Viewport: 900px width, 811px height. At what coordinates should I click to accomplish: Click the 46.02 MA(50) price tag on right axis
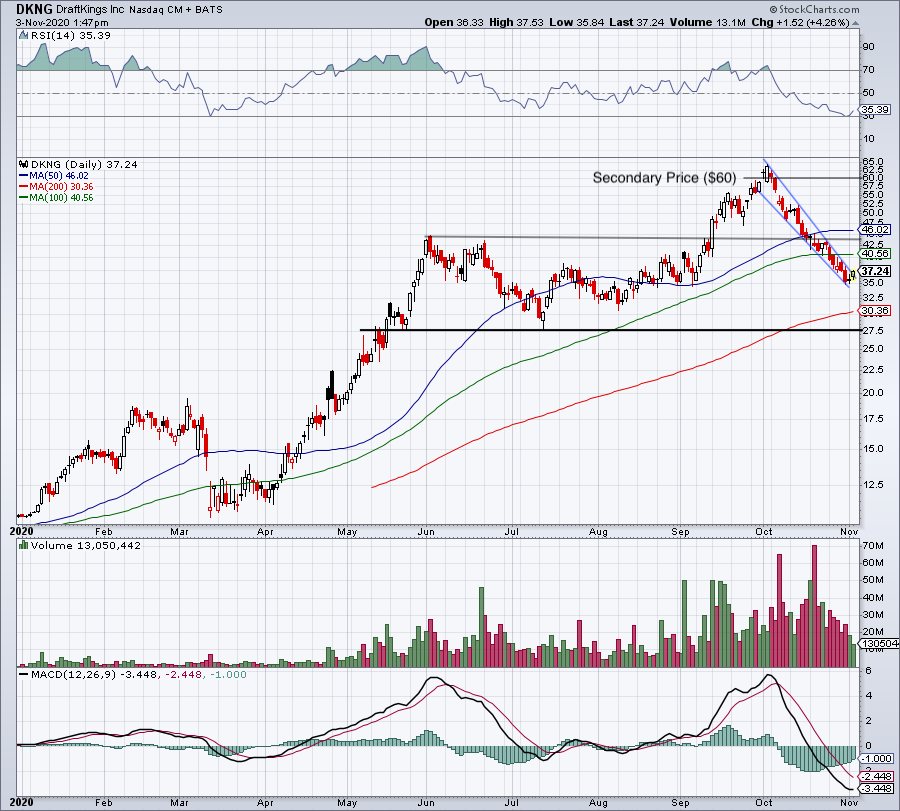[875, 230]
